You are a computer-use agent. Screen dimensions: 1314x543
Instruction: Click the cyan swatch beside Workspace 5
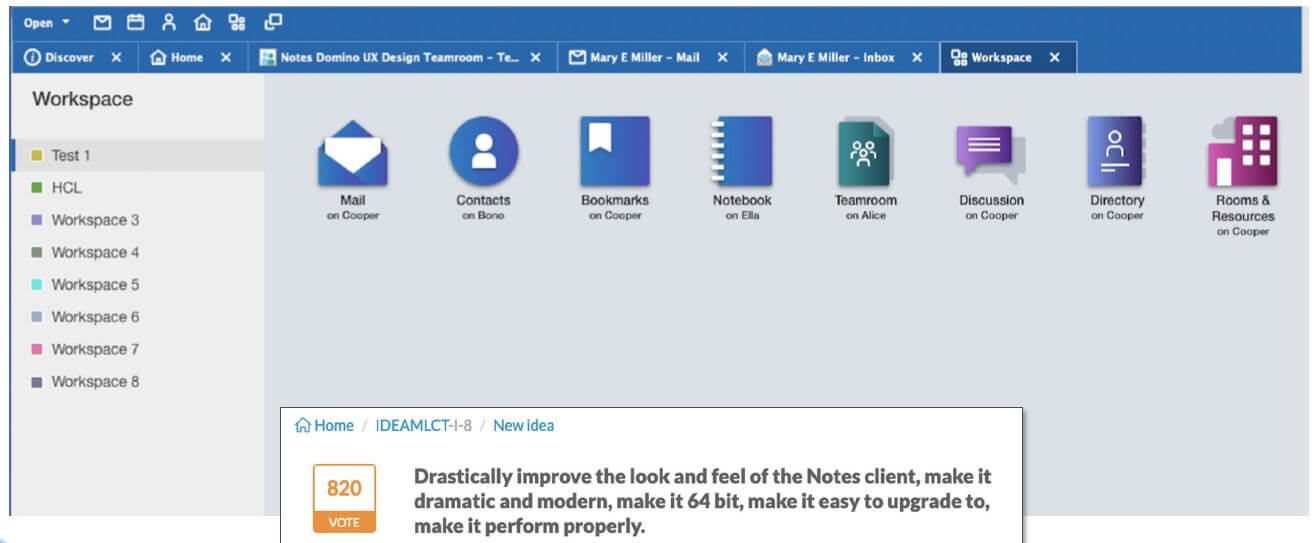tap(37, 284)
